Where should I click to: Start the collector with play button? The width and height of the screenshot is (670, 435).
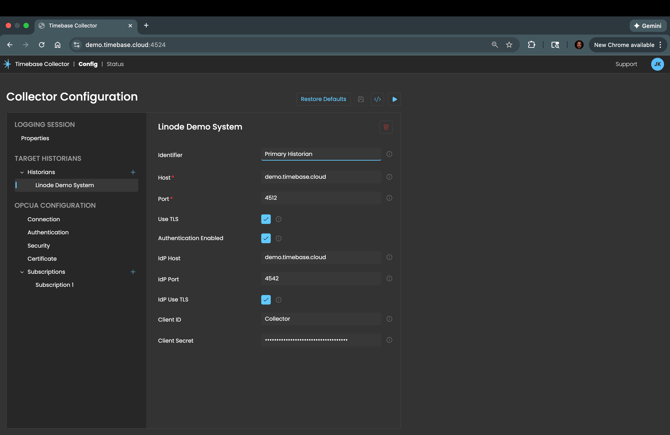coord(395,99)
